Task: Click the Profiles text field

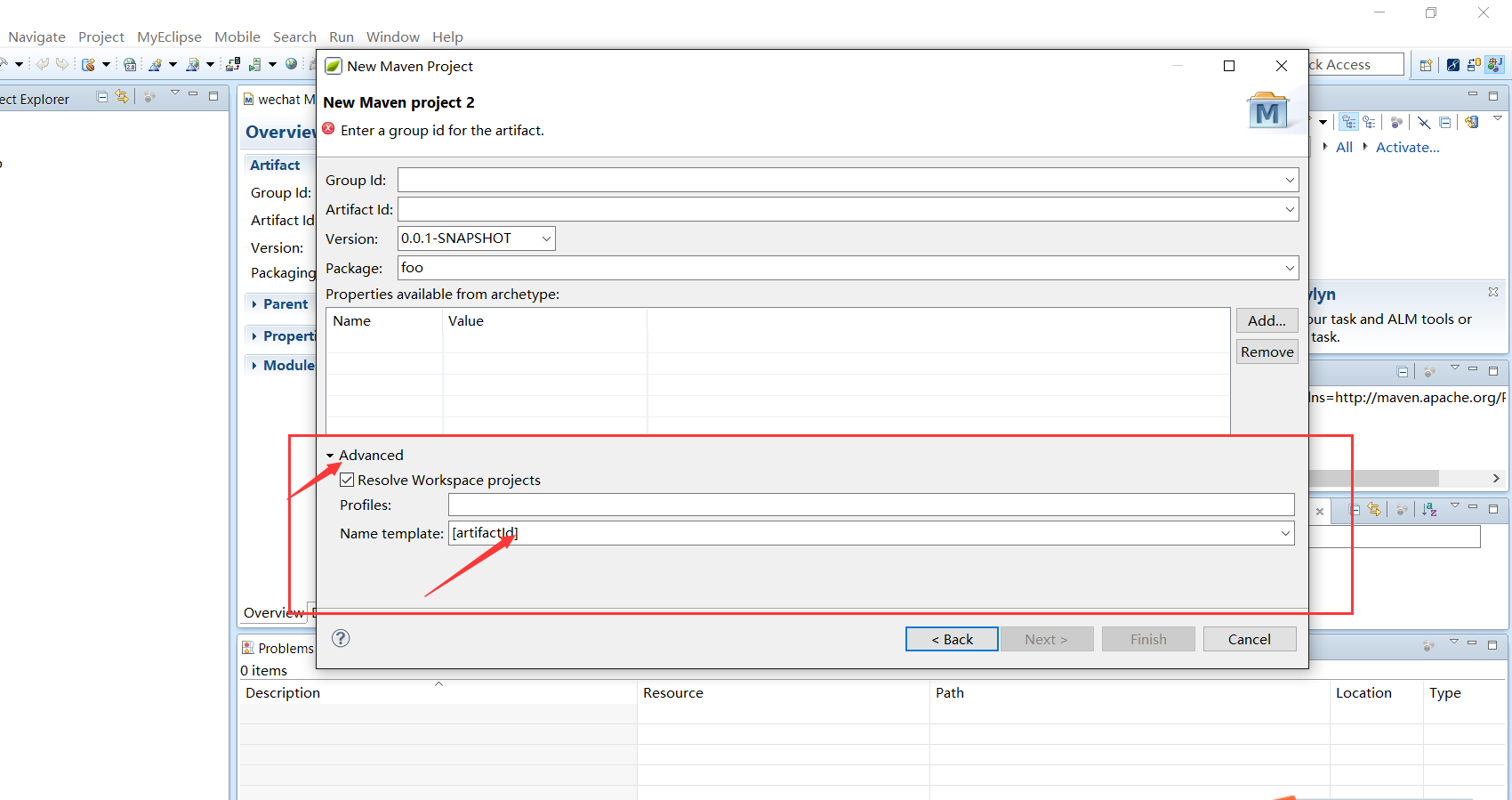Action: (870, 505)
